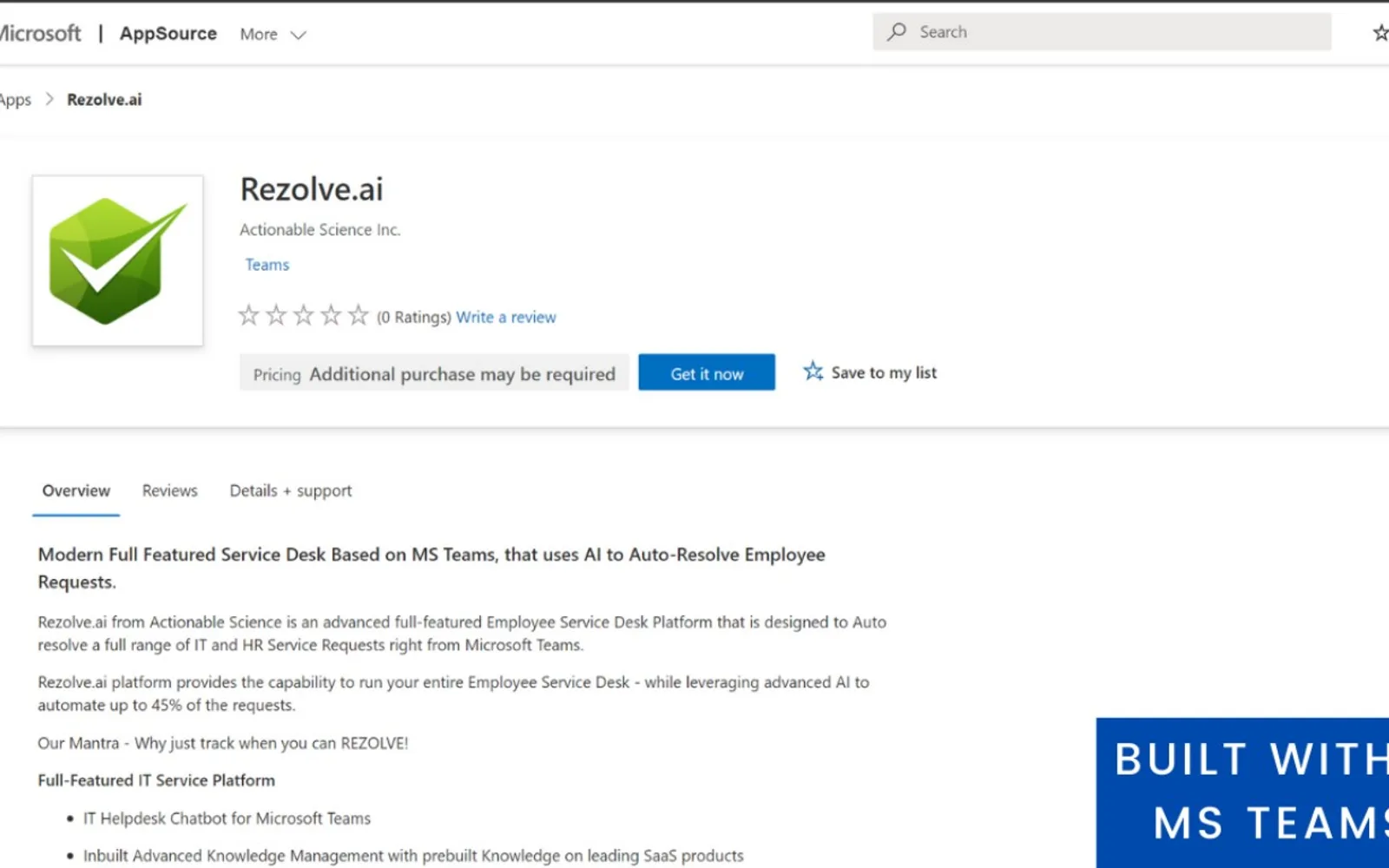Go to Apps in the breadcrumb
The height and width of the screenshot is (868, 1389).
click(15, 100)
